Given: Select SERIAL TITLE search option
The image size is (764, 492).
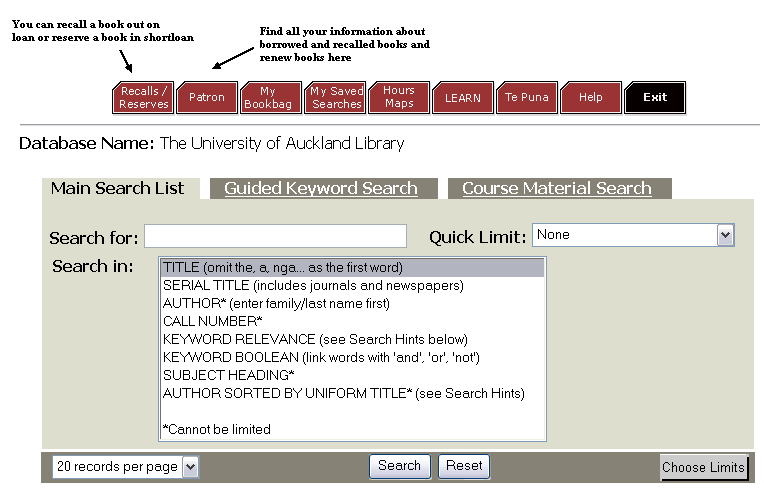Looking at the screenshot, I should tap(352, 285).
